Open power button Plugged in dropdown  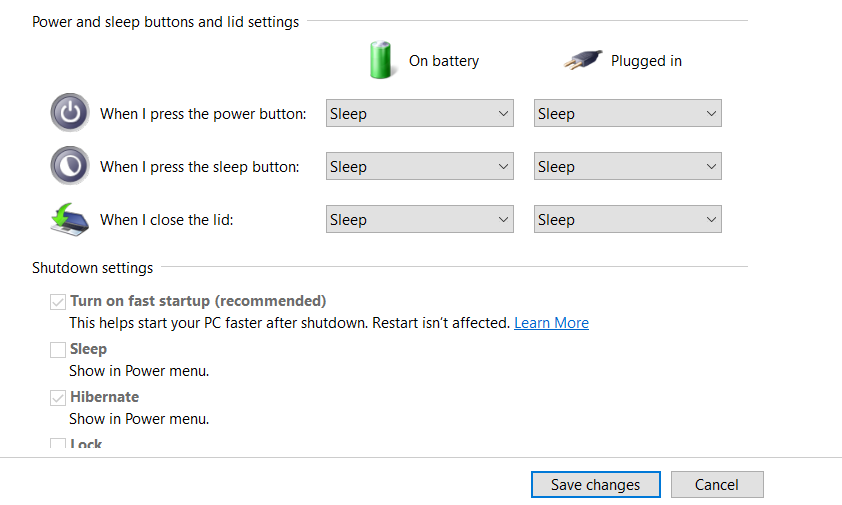pos(627,114)
